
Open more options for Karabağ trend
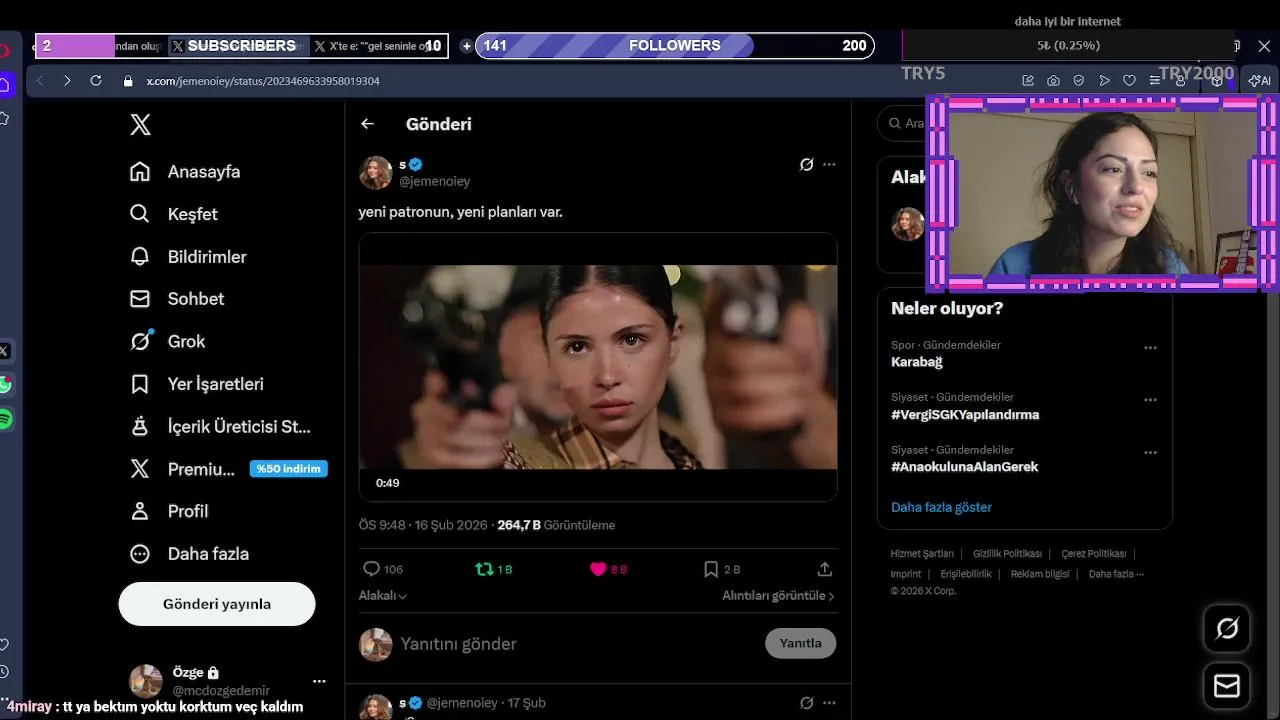[x=1150, y=348]
